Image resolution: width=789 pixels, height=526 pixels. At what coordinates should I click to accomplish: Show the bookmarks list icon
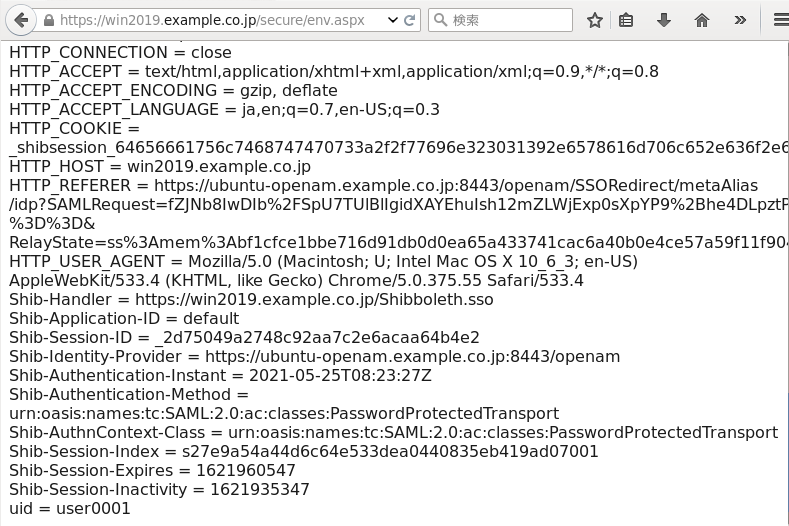click(x=626, y=20)
